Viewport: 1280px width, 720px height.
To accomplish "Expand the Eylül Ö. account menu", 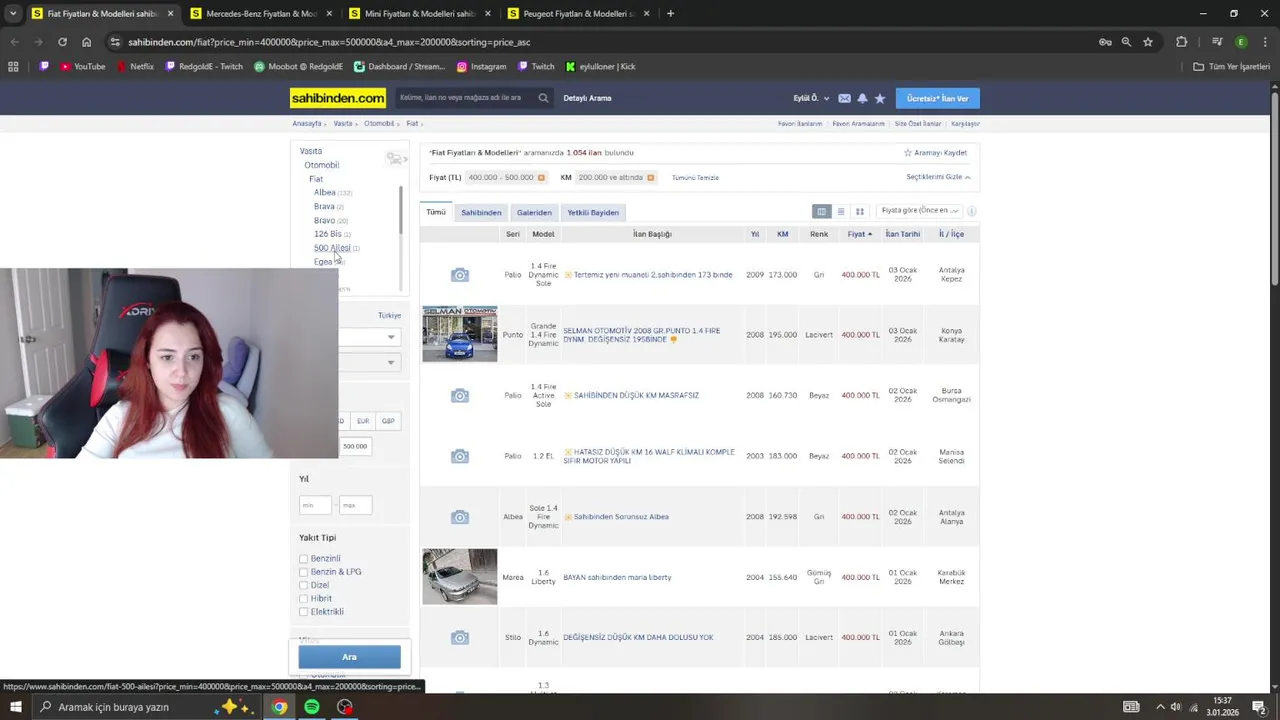I will point(811,98).
